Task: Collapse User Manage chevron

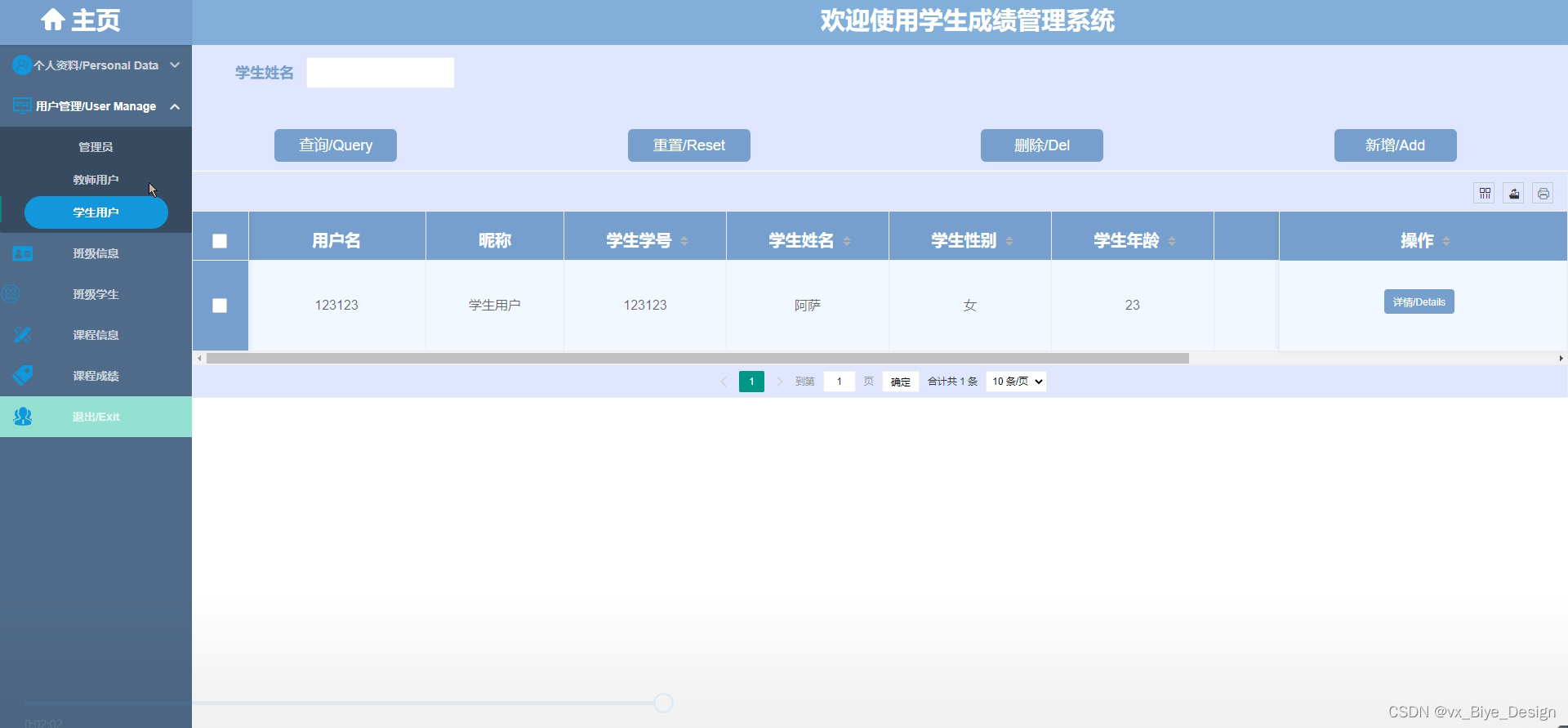Action: [175, 106]
